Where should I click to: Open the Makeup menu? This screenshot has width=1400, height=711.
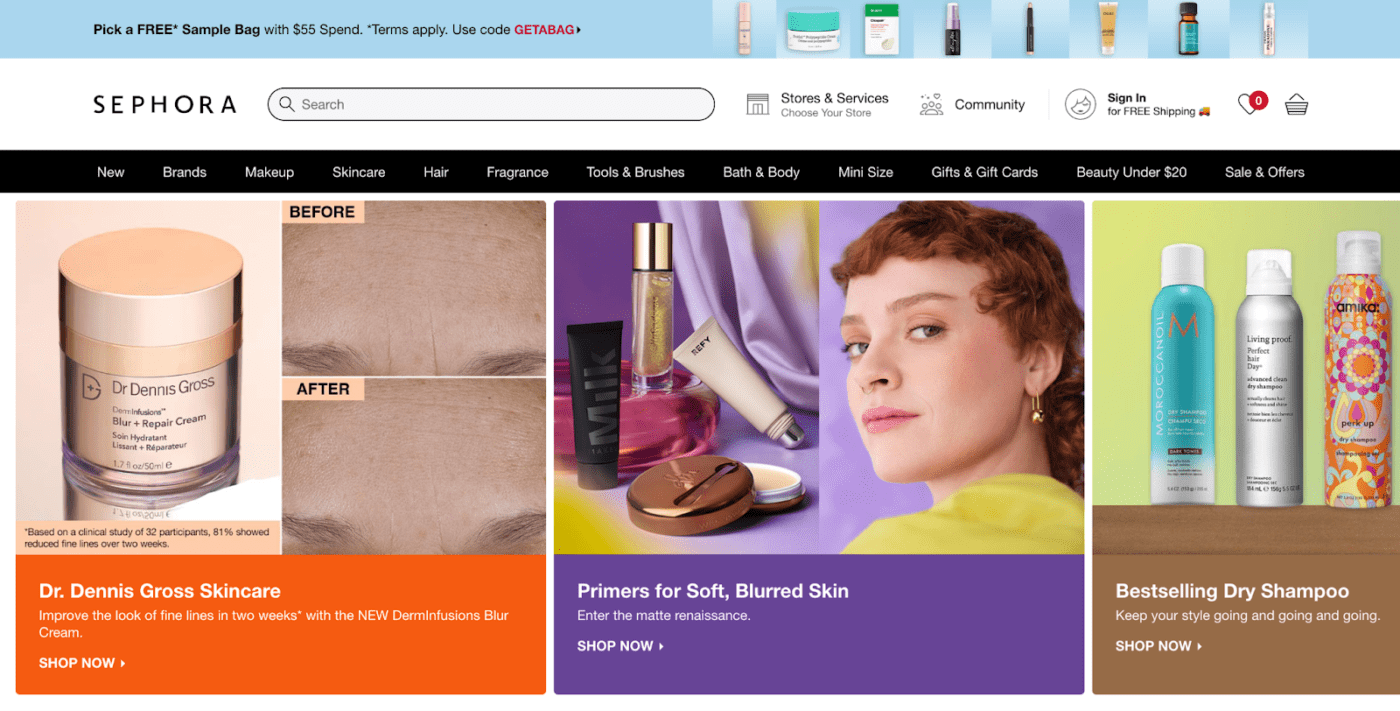(x=269, y=172)
